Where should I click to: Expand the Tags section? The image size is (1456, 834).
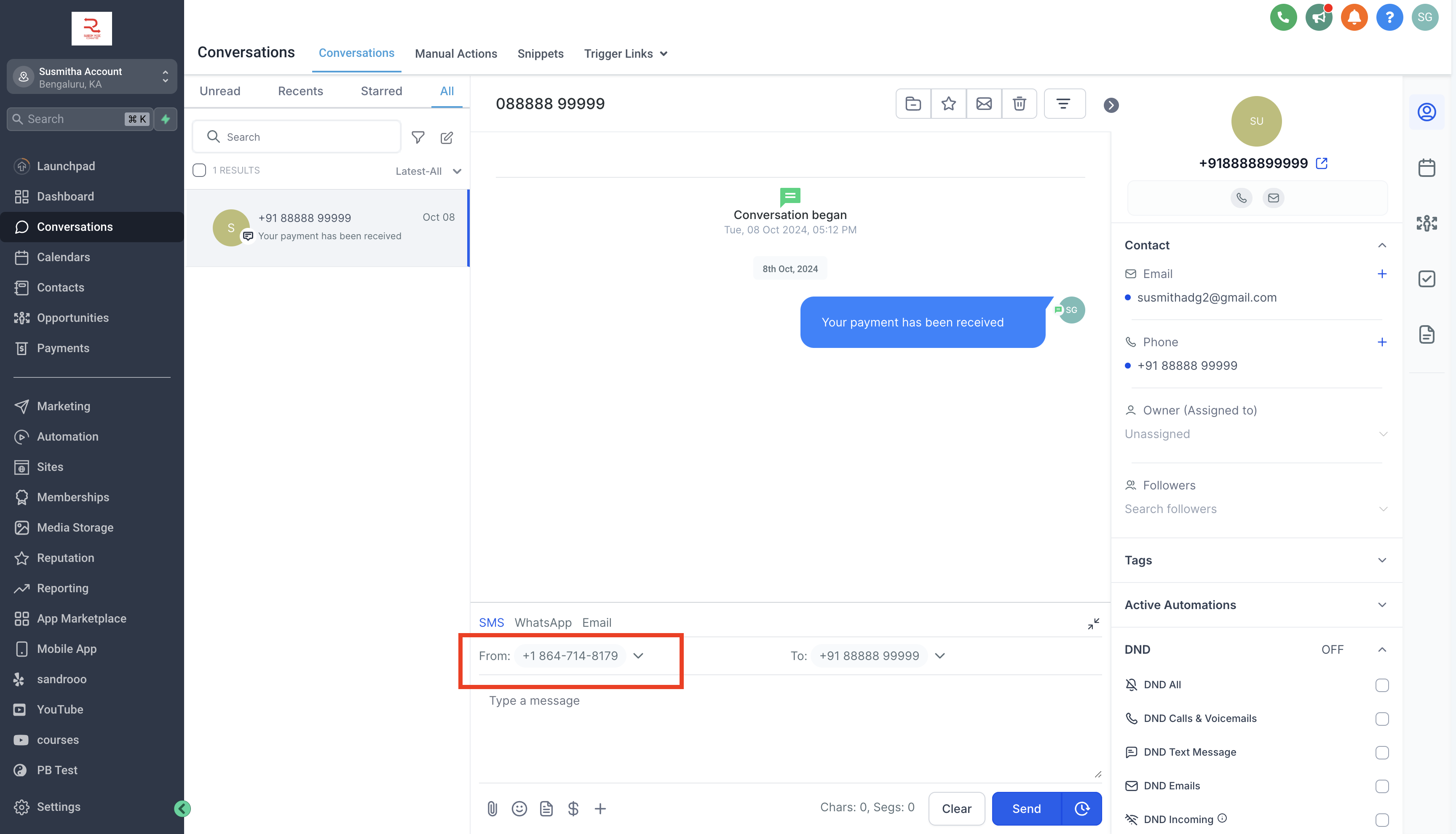click(x=1256, y=560)
